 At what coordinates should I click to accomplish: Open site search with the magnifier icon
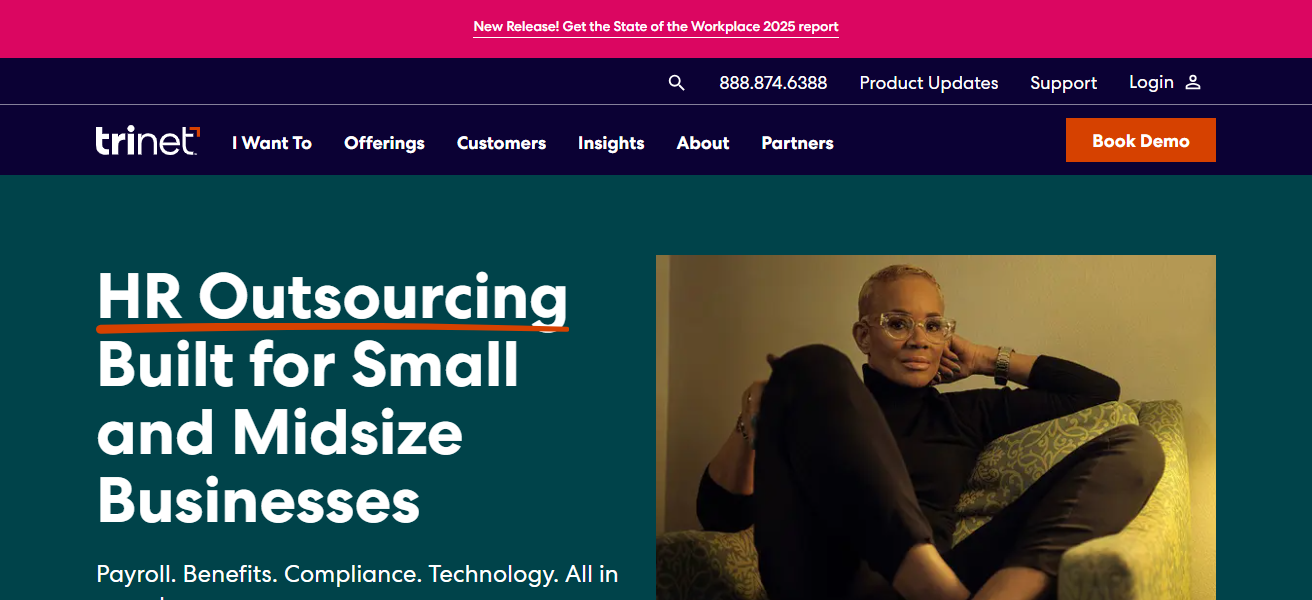point(677,83)
